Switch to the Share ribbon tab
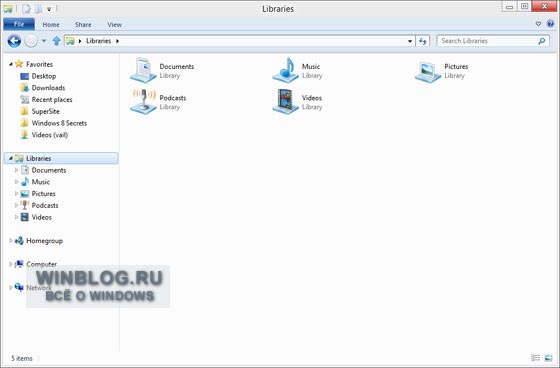Viewport: 560px width, 368px height. (83, 25)
